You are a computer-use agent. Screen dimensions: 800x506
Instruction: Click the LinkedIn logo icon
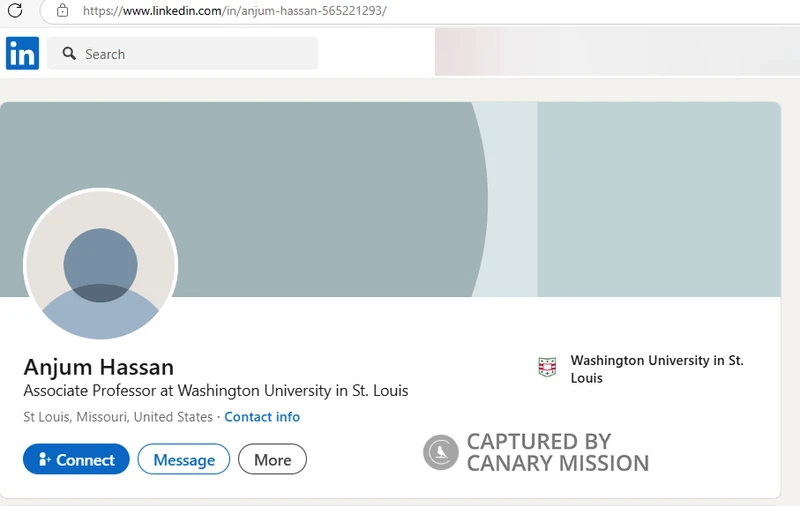[22, 53]
